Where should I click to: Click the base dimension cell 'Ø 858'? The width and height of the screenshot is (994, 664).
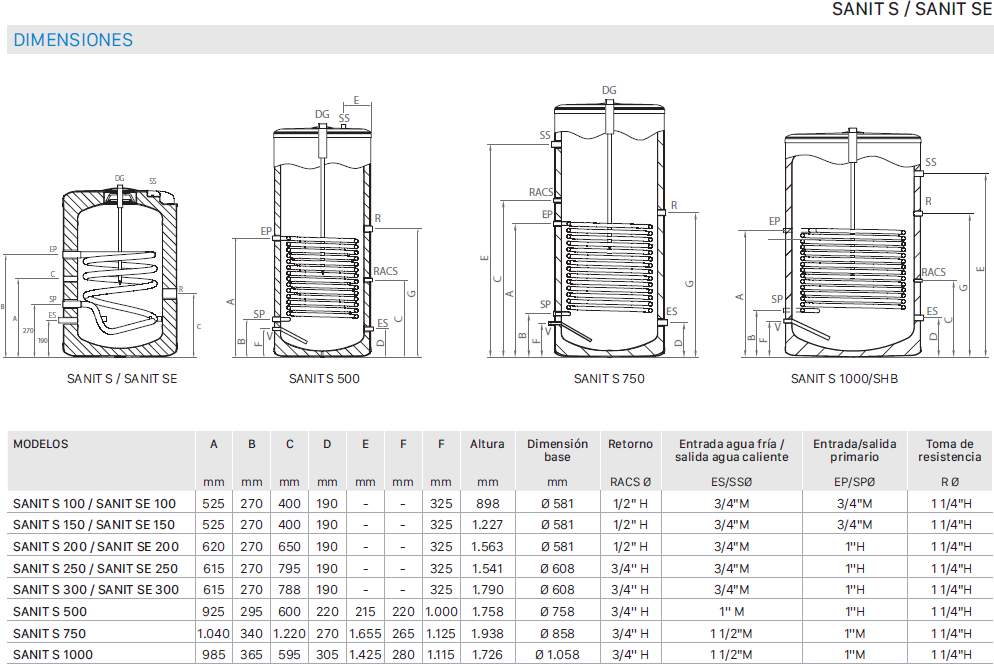click(557, 634)
